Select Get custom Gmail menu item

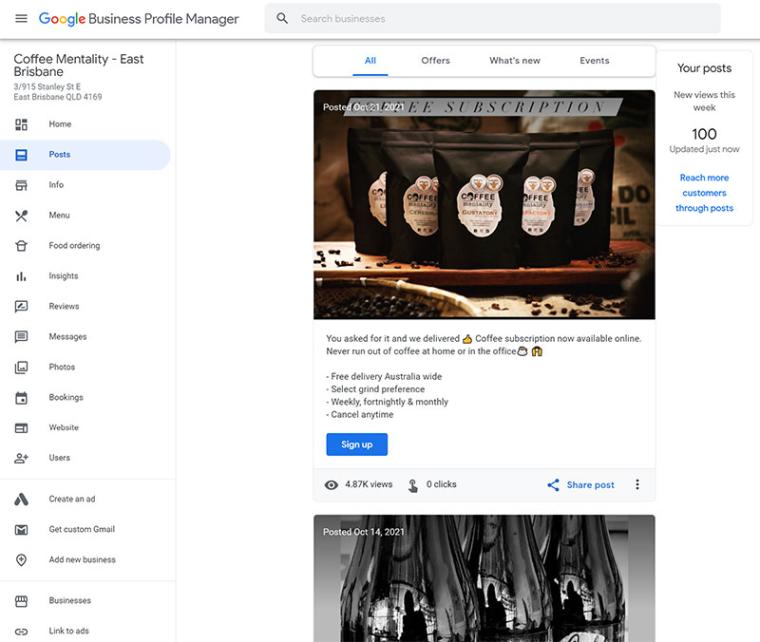[81, 529]
